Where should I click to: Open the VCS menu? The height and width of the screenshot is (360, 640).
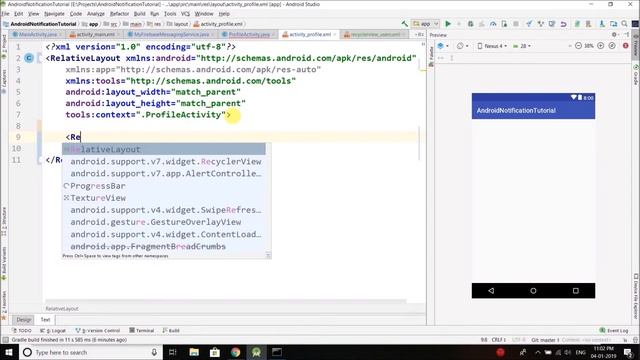point(185,14)
